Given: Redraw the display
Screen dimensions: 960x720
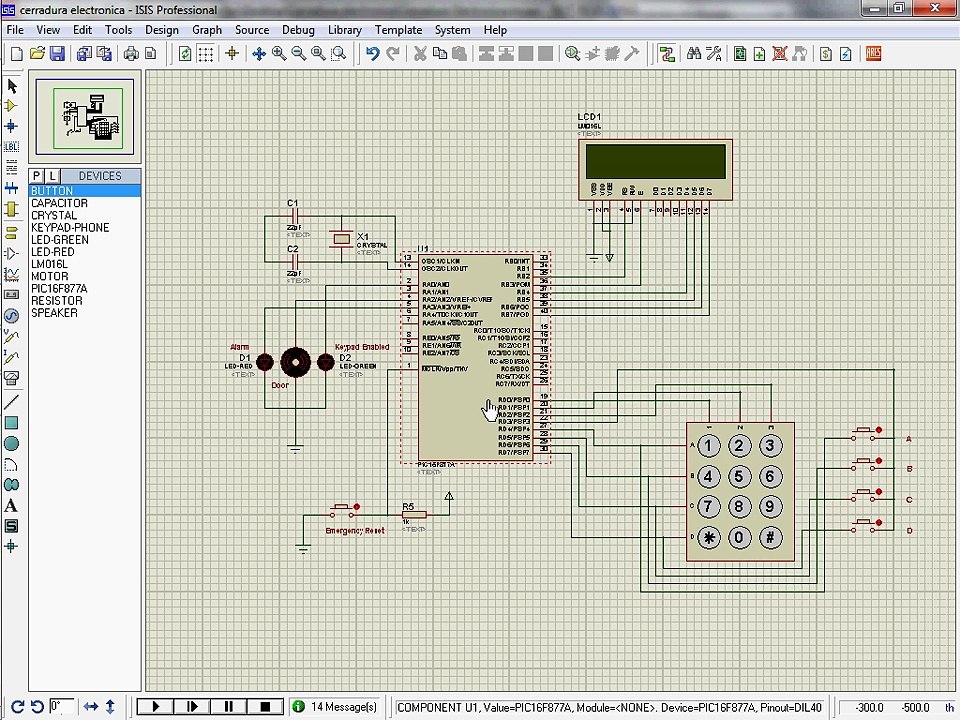Looking at the screenshot, I should coord(185,54).
